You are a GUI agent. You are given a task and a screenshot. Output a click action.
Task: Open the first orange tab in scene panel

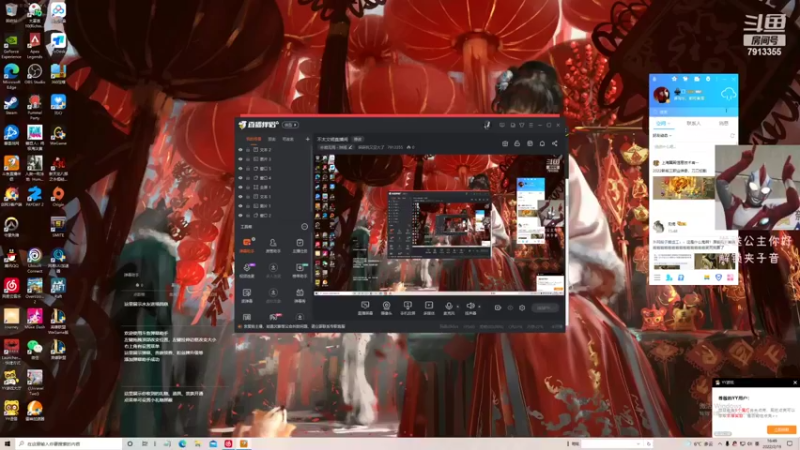pos(254,139)
